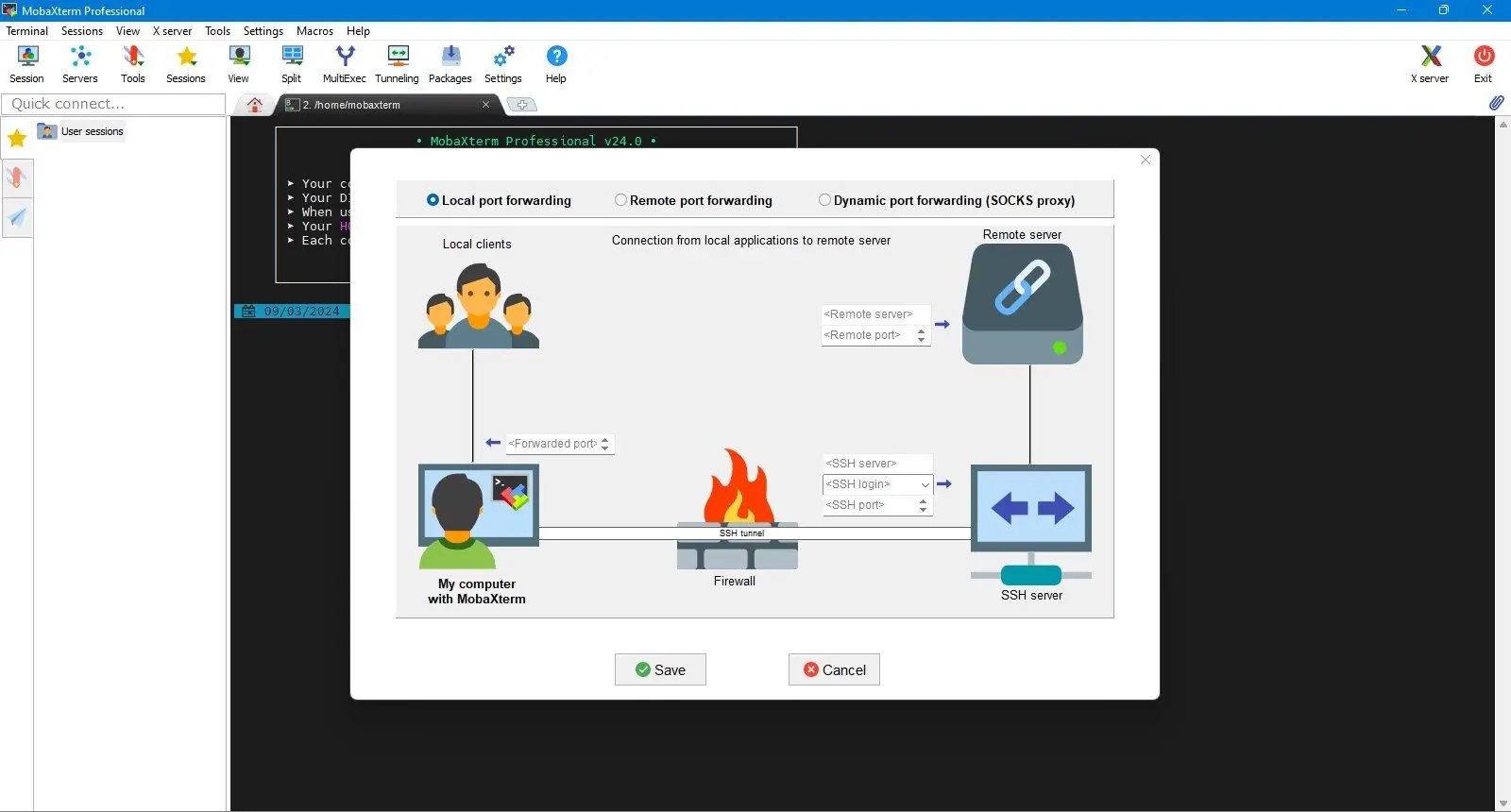Screen dimensions: 1511x812
Task: Click the SSH server input field
Action: coord(877,464)
